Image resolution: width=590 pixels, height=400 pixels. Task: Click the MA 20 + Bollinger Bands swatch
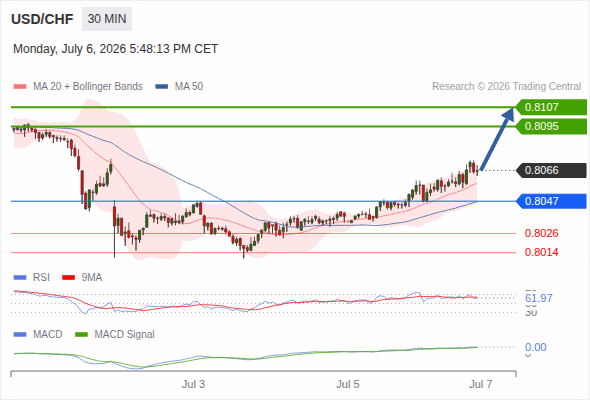pos(20,87)
